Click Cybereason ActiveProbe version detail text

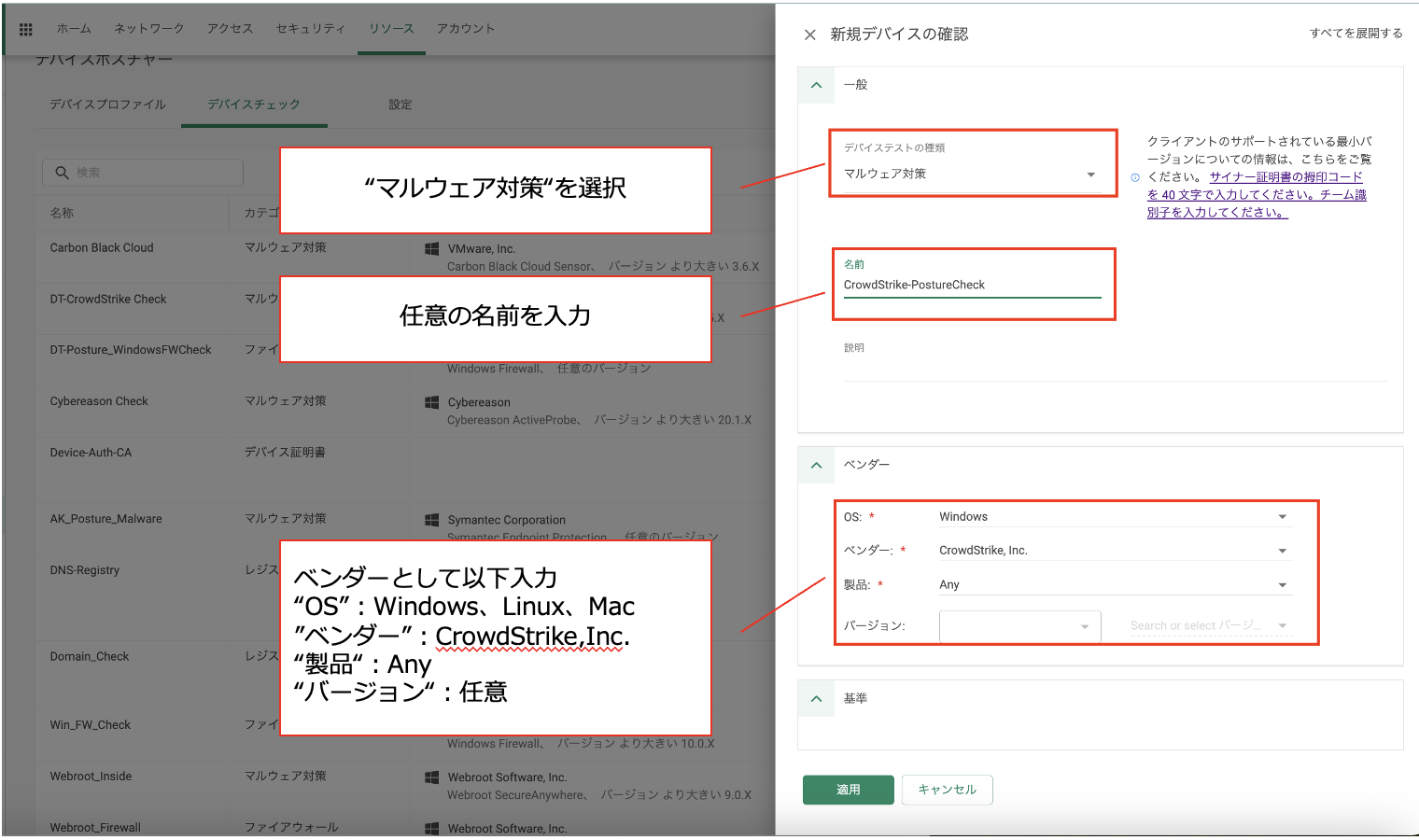[x=599, y=421]
